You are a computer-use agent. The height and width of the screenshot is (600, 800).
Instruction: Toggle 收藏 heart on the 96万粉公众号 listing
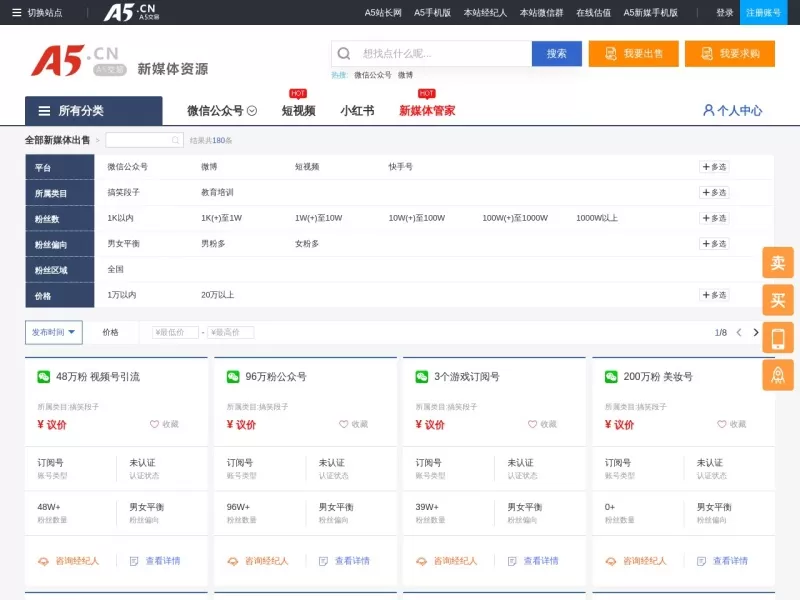341,424
